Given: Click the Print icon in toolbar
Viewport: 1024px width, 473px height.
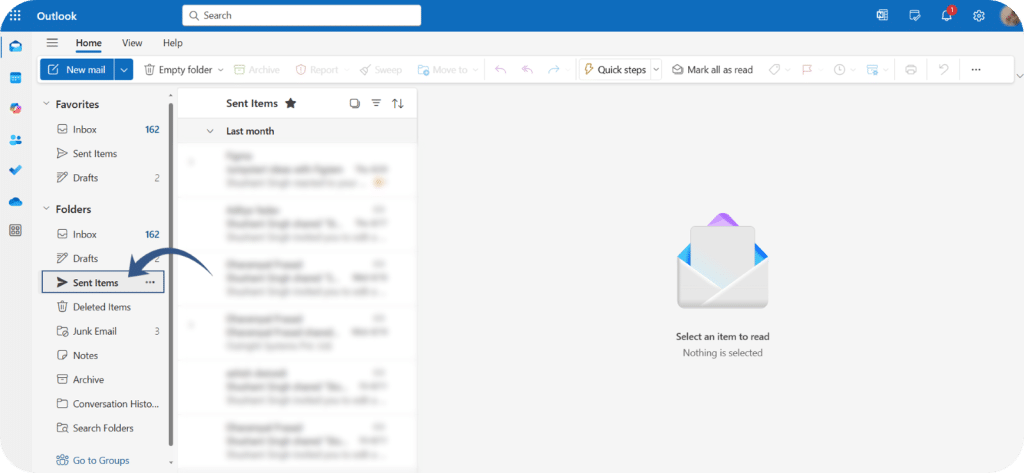Looking at the screenshot, I should [x=911, y=70].
